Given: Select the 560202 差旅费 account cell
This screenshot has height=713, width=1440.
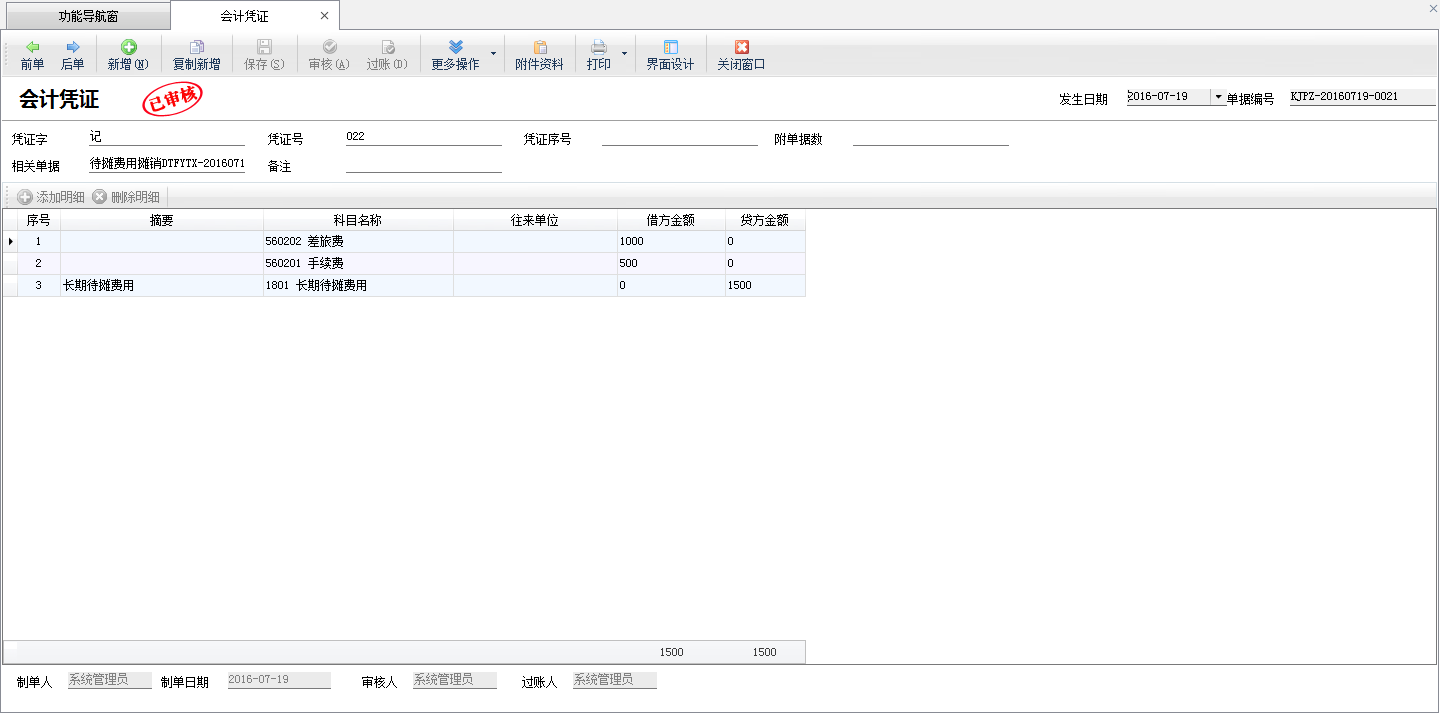Looking at the screenshot, I should tap(358, 242).
